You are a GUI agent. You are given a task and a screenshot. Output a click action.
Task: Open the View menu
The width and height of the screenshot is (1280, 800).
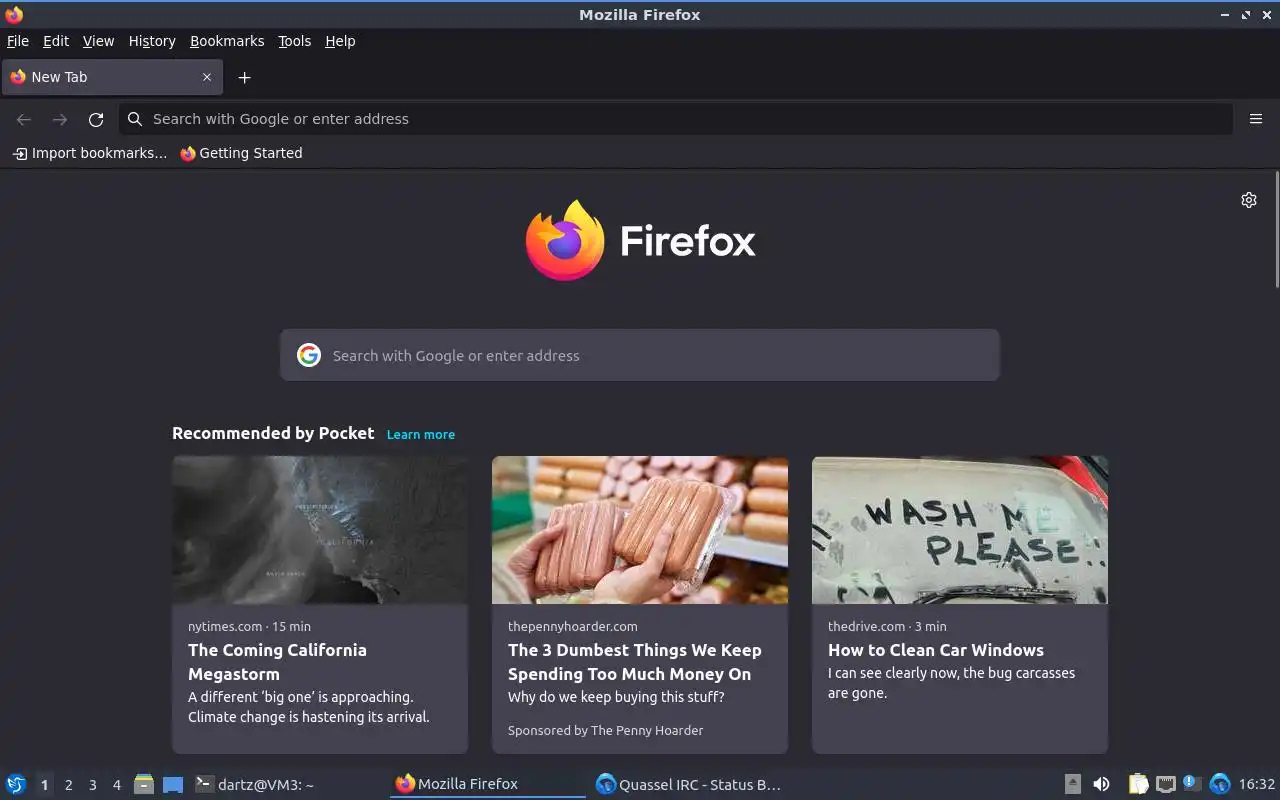[98, 41]
